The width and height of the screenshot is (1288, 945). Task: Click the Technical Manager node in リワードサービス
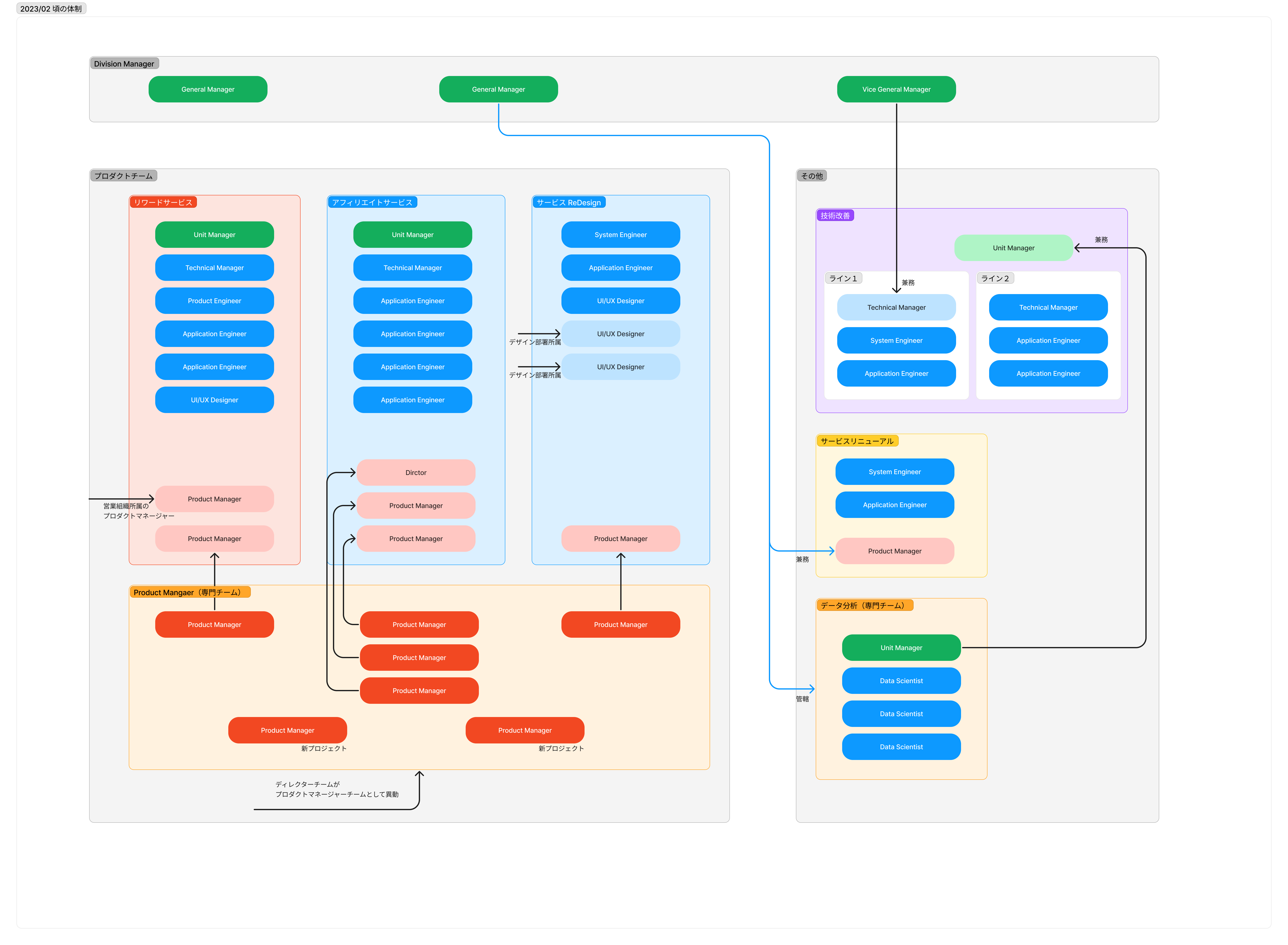click(x=214, y=268)
